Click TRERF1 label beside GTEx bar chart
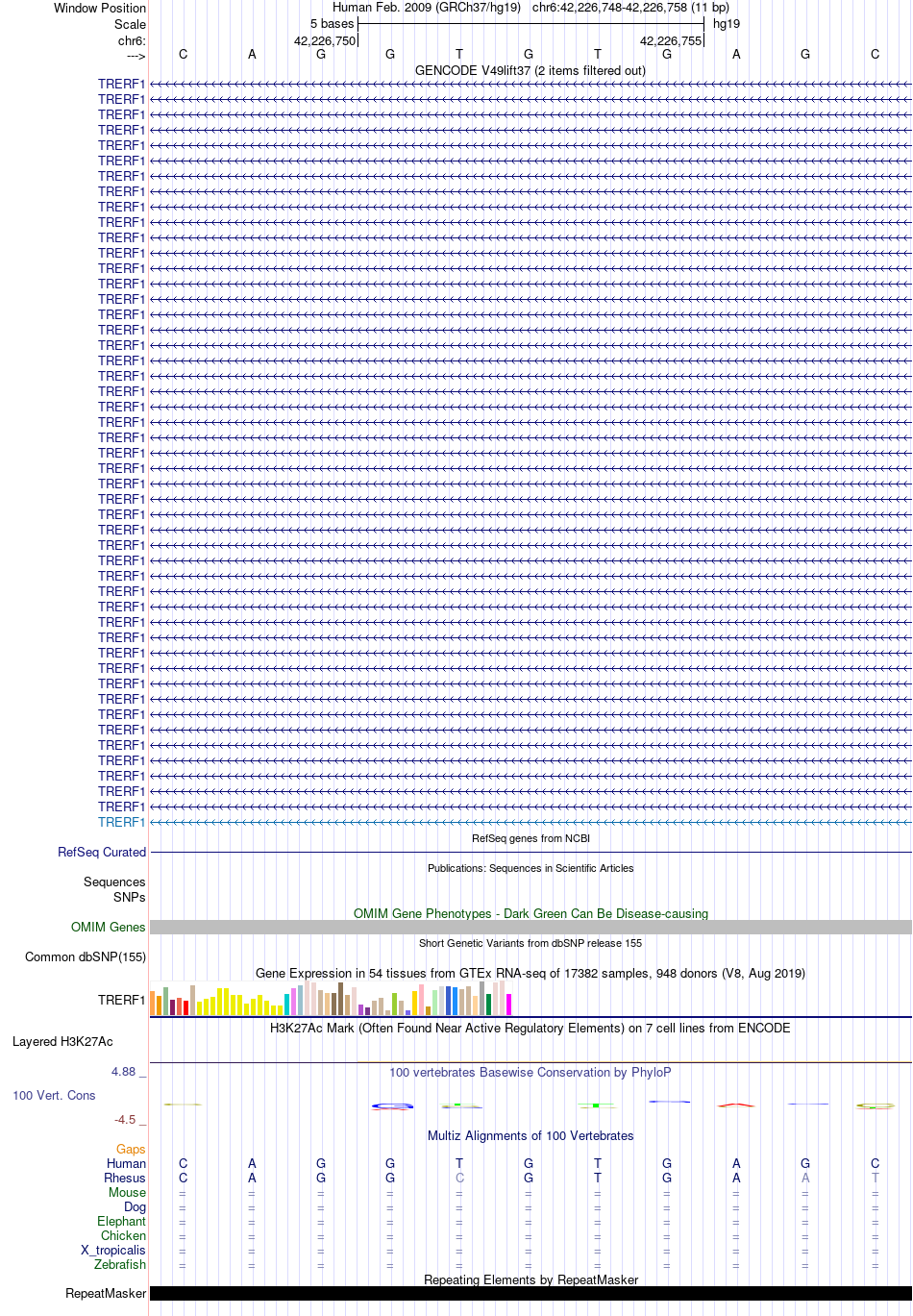Image resolution: width=913 pixels, height=1316 pixels. coord(122,1000)
